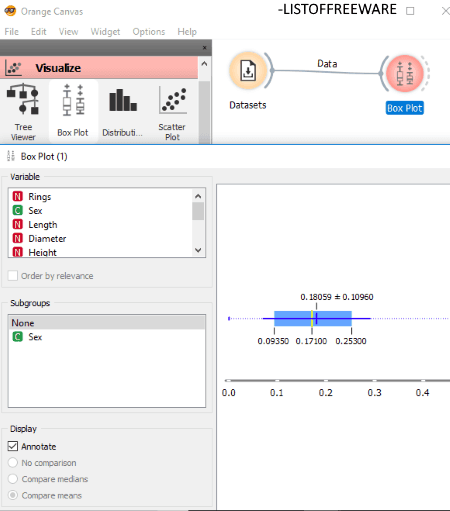Toggle the Annotate checkbox
Screen dimensions: 450x511
(13, 446)
